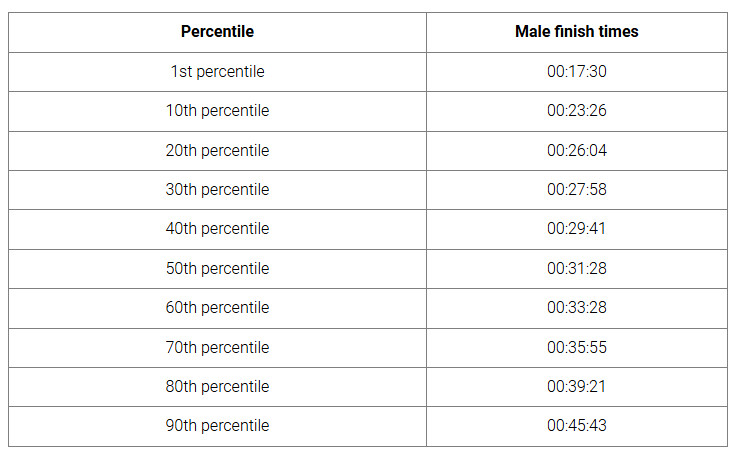Click the Male finish times header
740x455 pixels.
(x=576, y=32)
